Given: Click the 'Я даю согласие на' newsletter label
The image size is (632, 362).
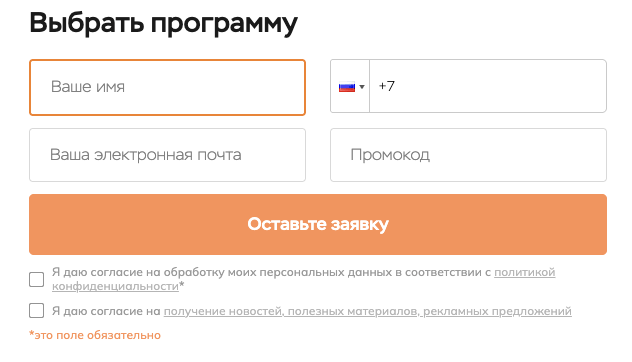Looking at the screenshot, I should coord(106,311).
